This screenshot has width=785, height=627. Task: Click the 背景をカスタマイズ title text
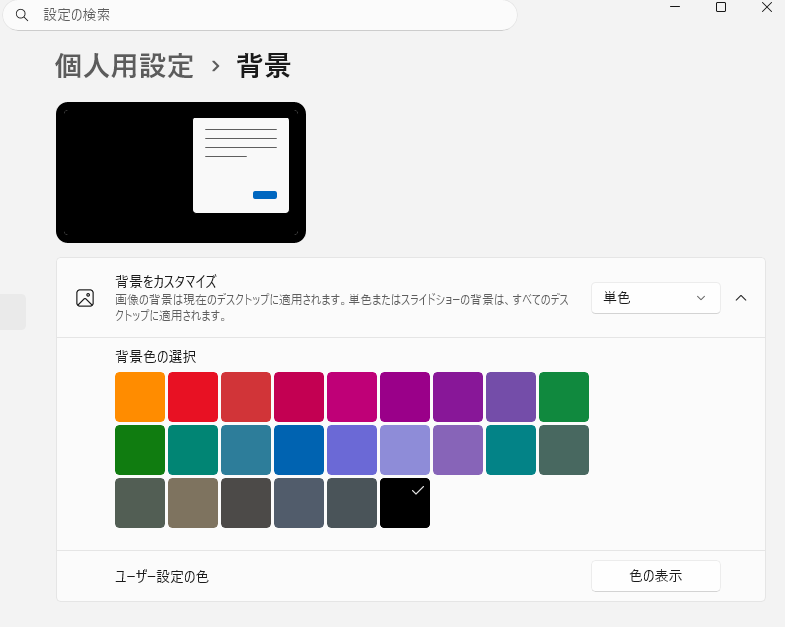point(166,281)
